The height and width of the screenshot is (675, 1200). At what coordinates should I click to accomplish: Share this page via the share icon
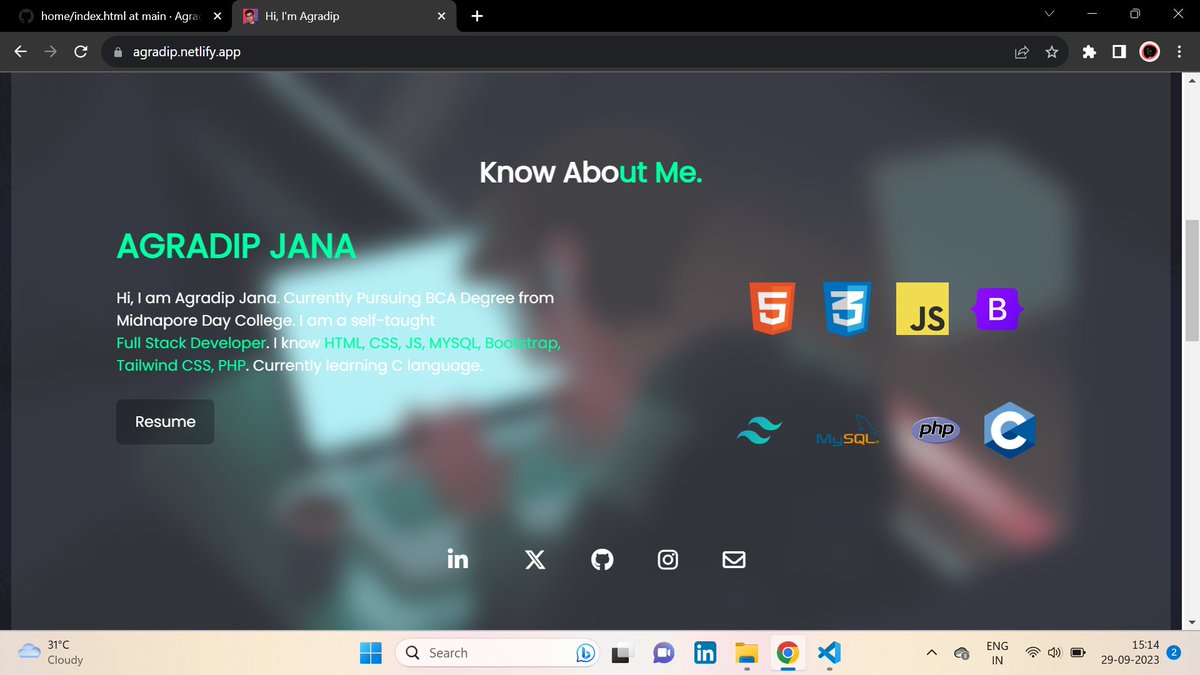pyautogui.click(x=1021, y=52)
